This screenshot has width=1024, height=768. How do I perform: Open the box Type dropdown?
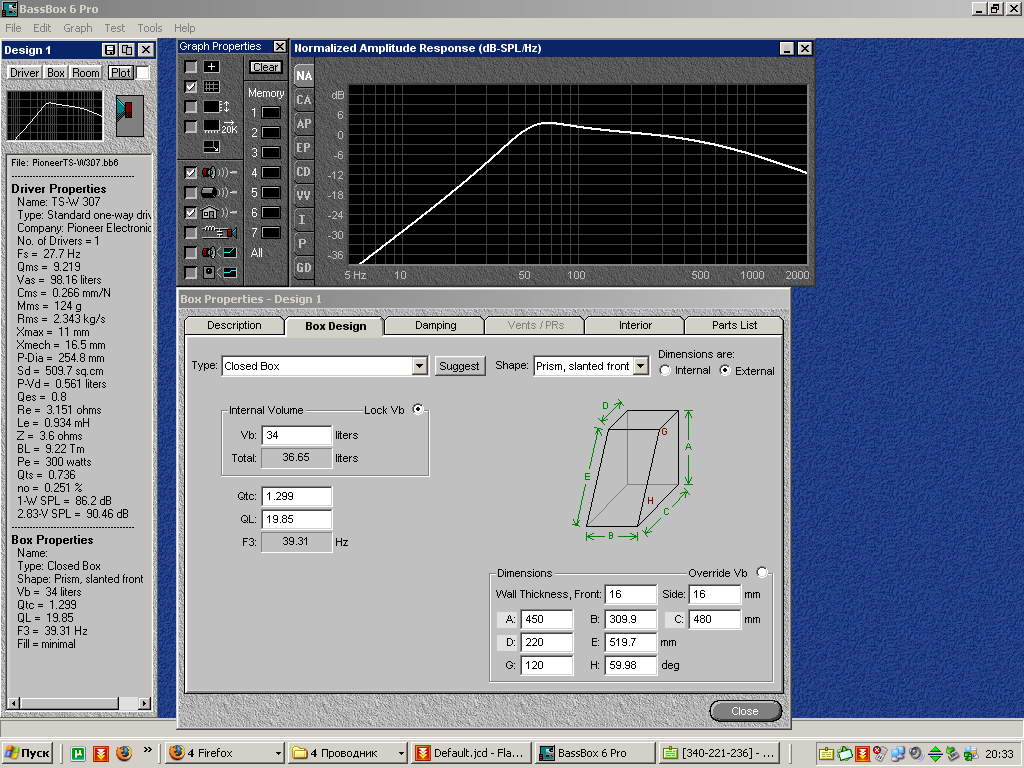point(420,367)
